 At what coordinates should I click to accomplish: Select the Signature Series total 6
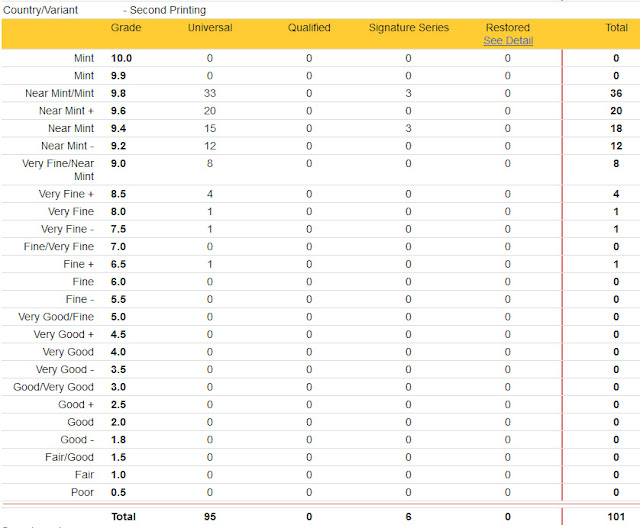pos(408,517)
